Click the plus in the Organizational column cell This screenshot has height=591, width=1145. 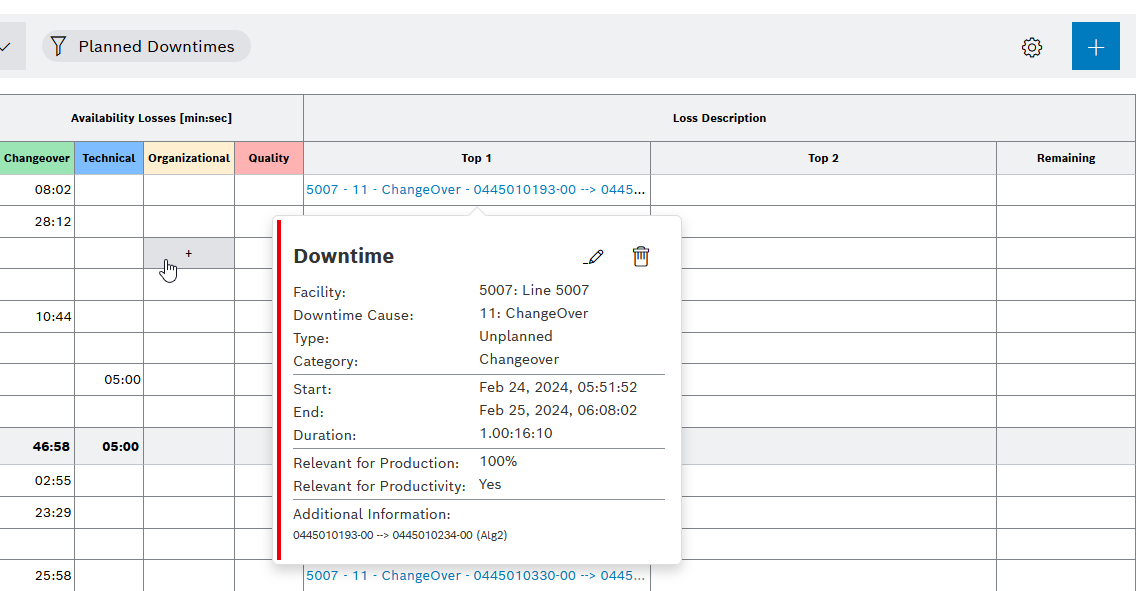point(188,253)
